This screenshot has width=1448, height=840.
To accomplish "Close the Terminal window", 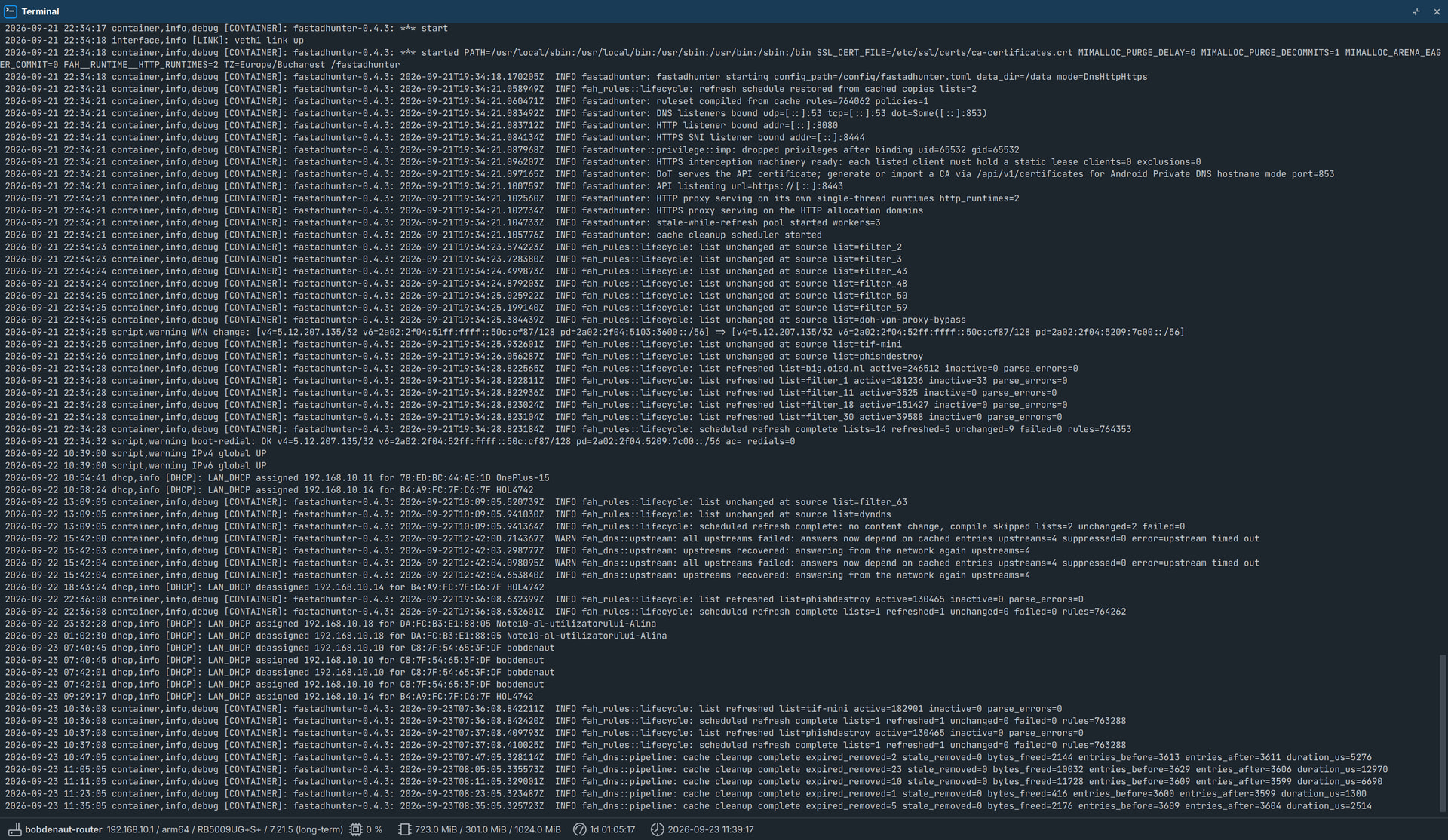I will (1437, 11).
